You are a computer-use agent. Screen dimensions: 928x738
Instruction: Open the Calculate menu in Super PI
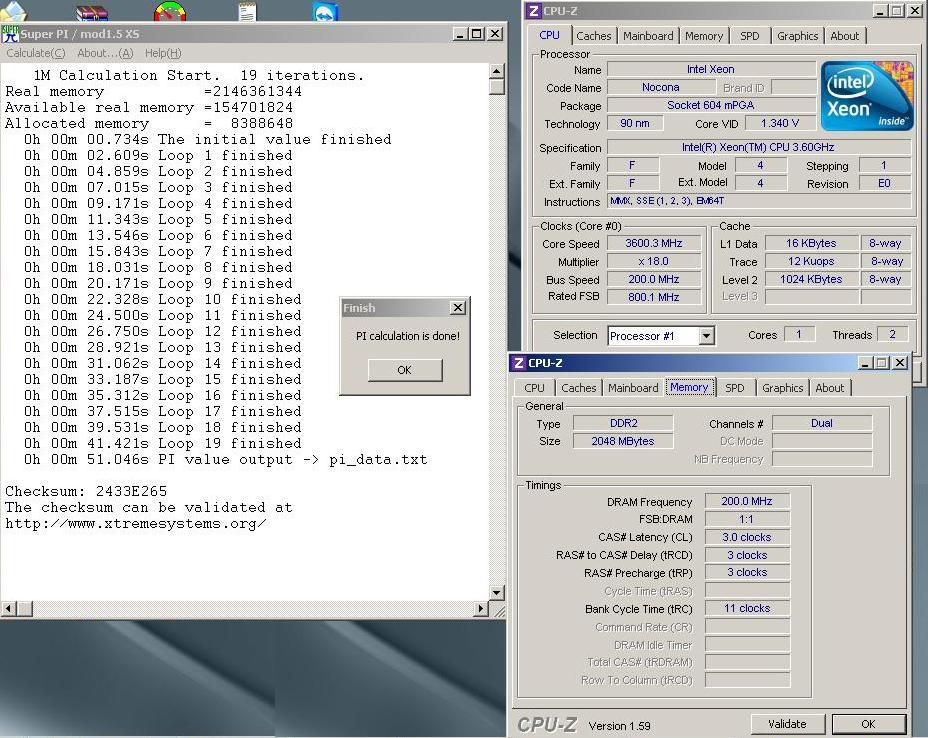pyautogui.click(x=36, y=53)
